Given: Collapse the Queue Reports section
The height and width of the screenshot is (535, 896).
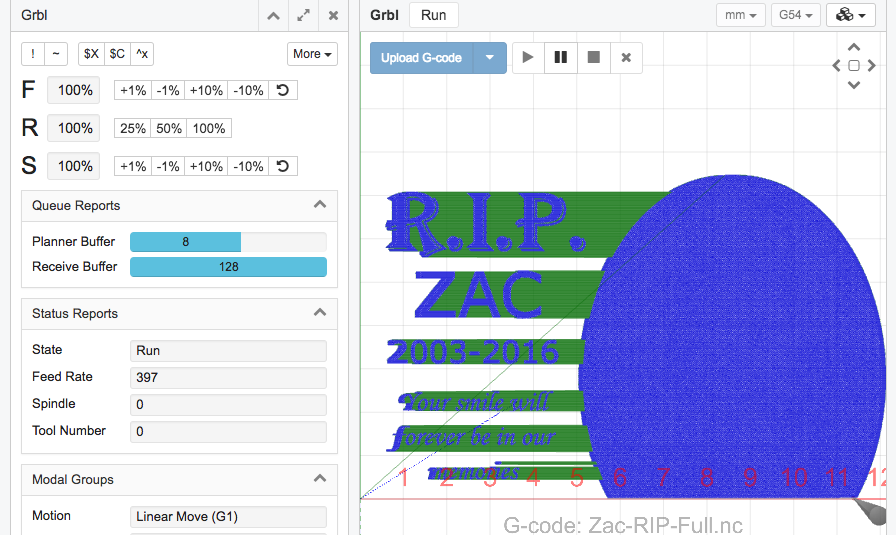Looking at the screenshot, I should [x=320, y=205].
